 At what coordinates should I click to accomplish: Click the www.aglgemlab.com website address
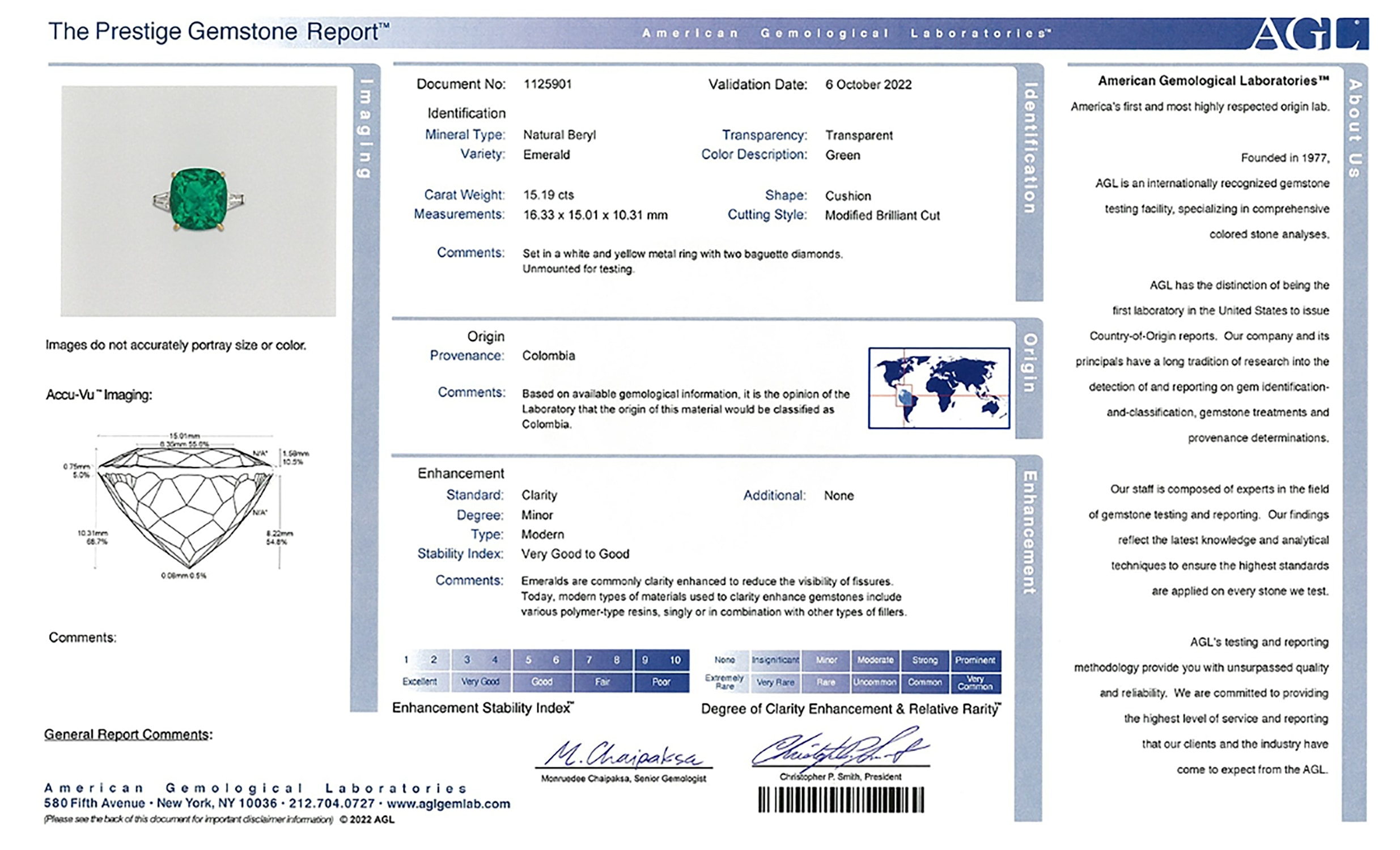(x=448, y=804)
